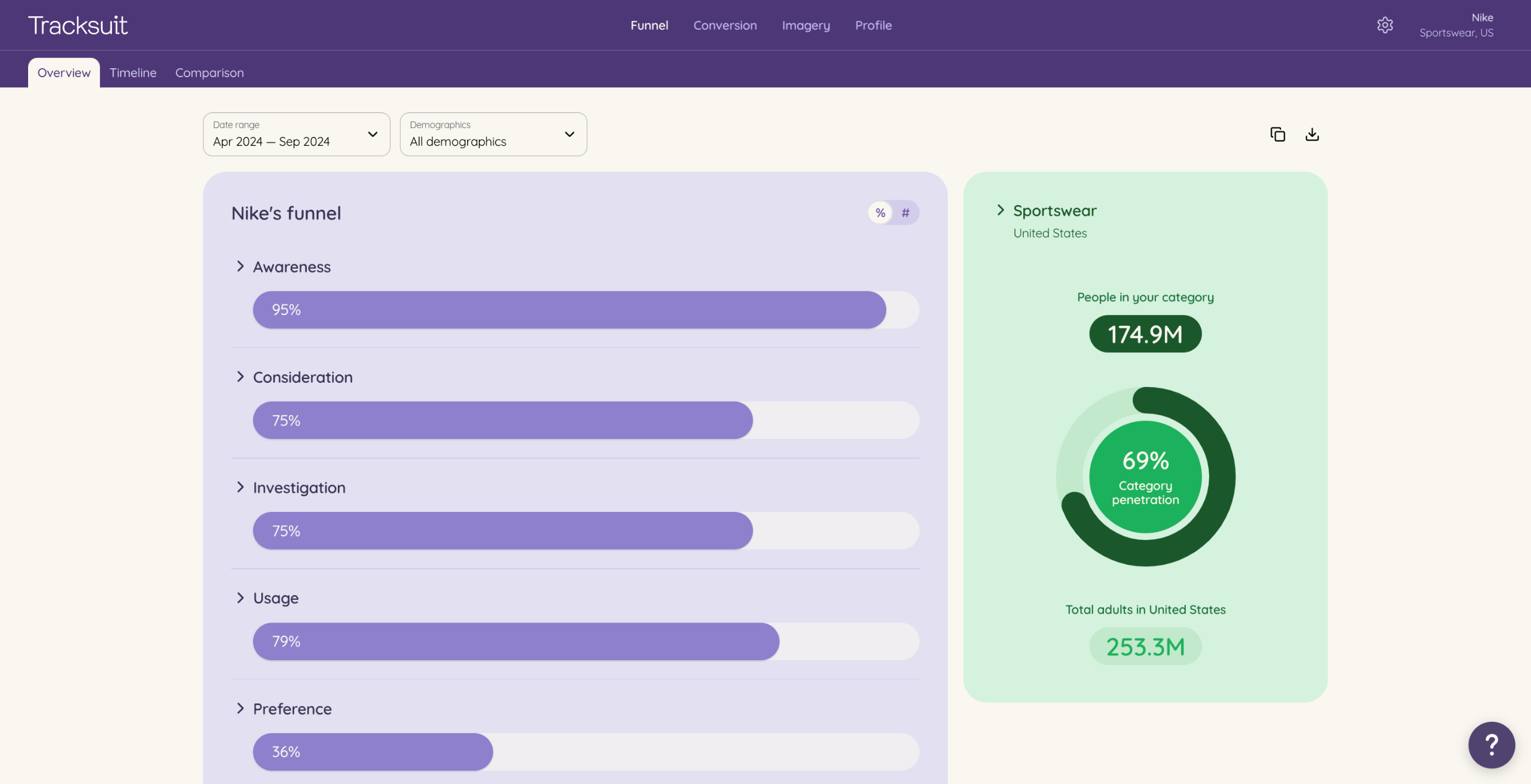Expand the Investigation funnel stage
Viewport: 1531px width, 784px height.
click(x=240, y=487)
